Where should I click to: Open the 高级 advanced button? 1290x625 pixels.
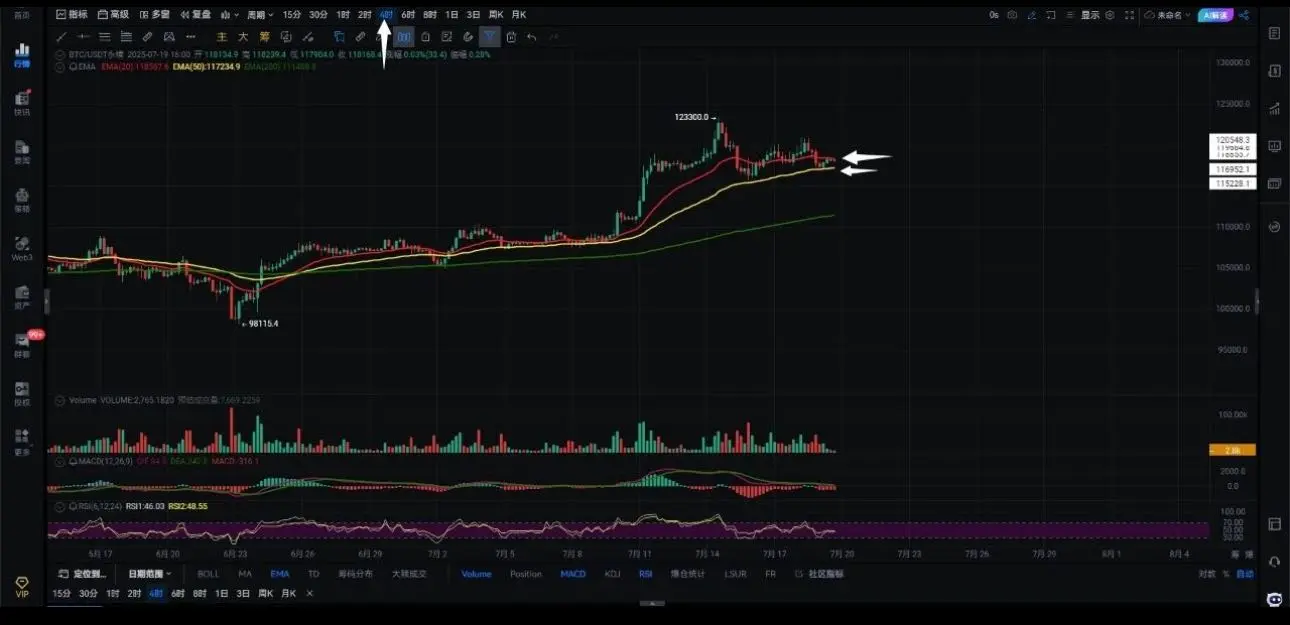point(113,15)
